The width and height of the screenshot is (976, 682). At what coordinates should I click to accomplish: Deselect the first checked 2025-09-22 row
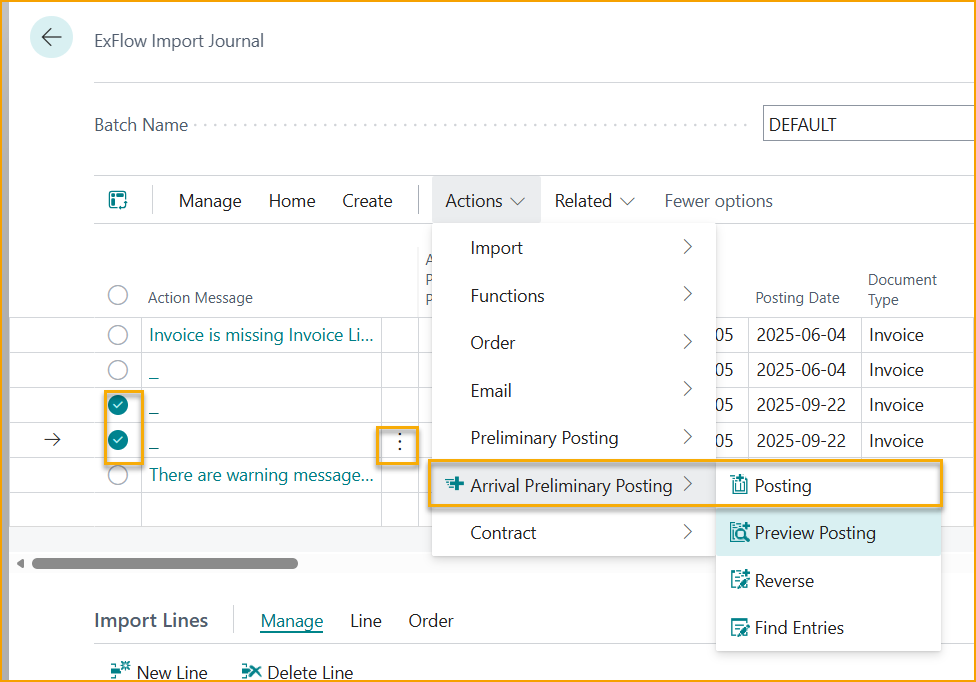coord(118,405)
